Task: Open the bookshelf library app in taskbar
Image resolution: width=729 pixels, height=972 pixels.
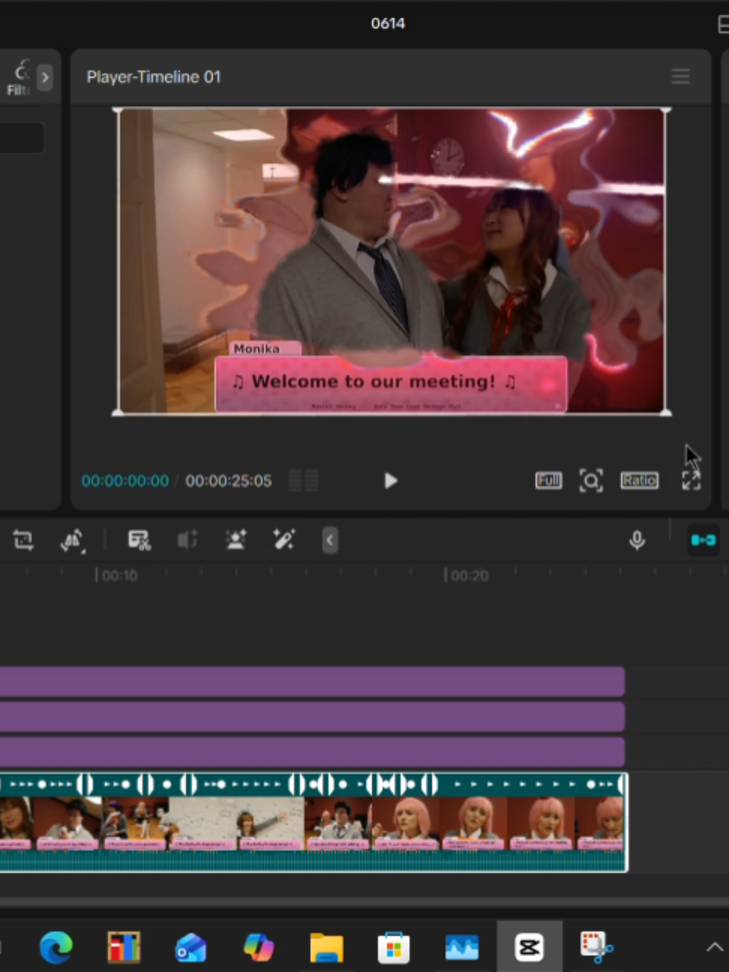Action: [x=124, y=947]
